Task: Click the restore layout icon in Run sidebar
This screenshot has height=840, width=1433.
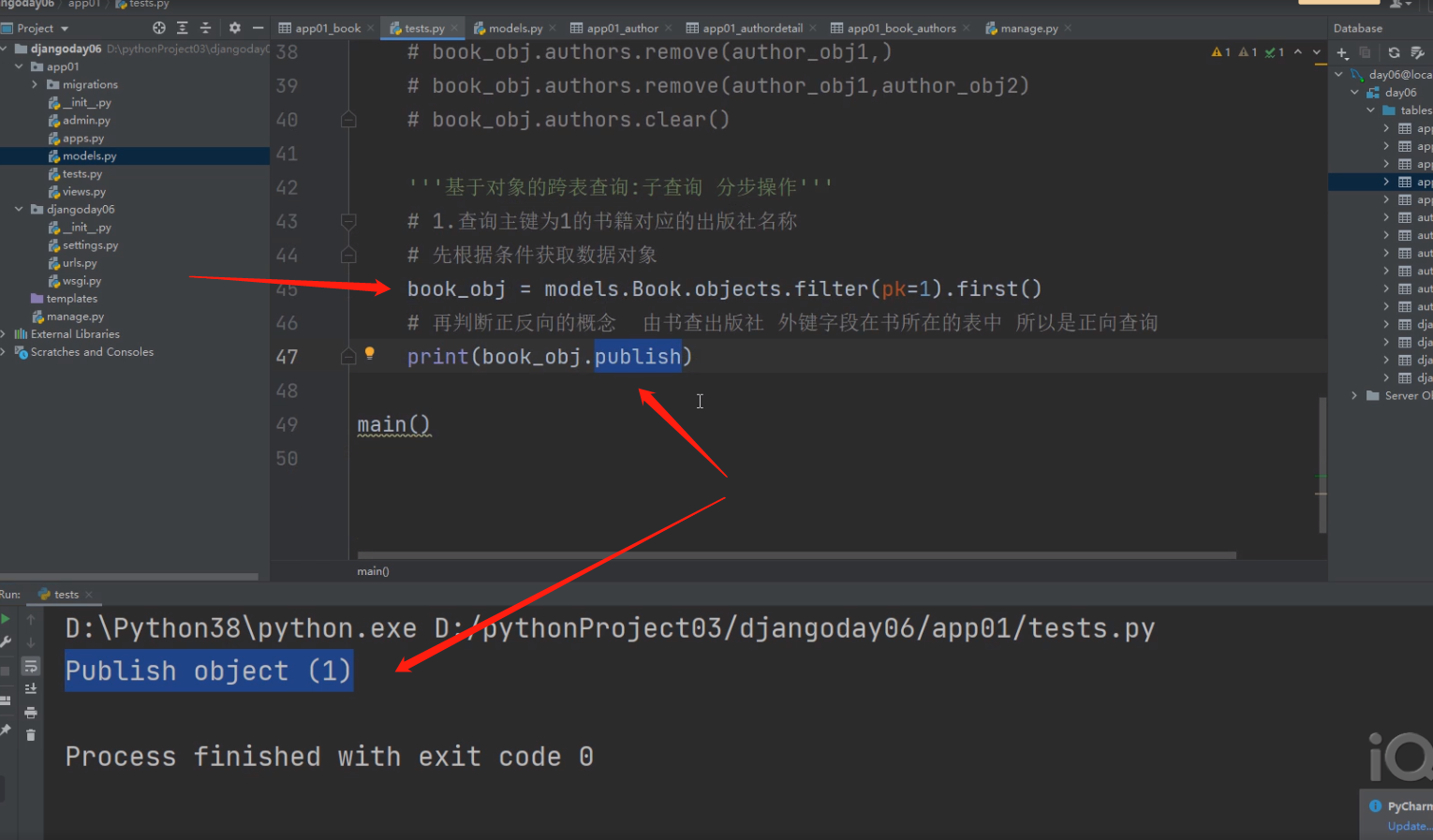Action: 6,700
